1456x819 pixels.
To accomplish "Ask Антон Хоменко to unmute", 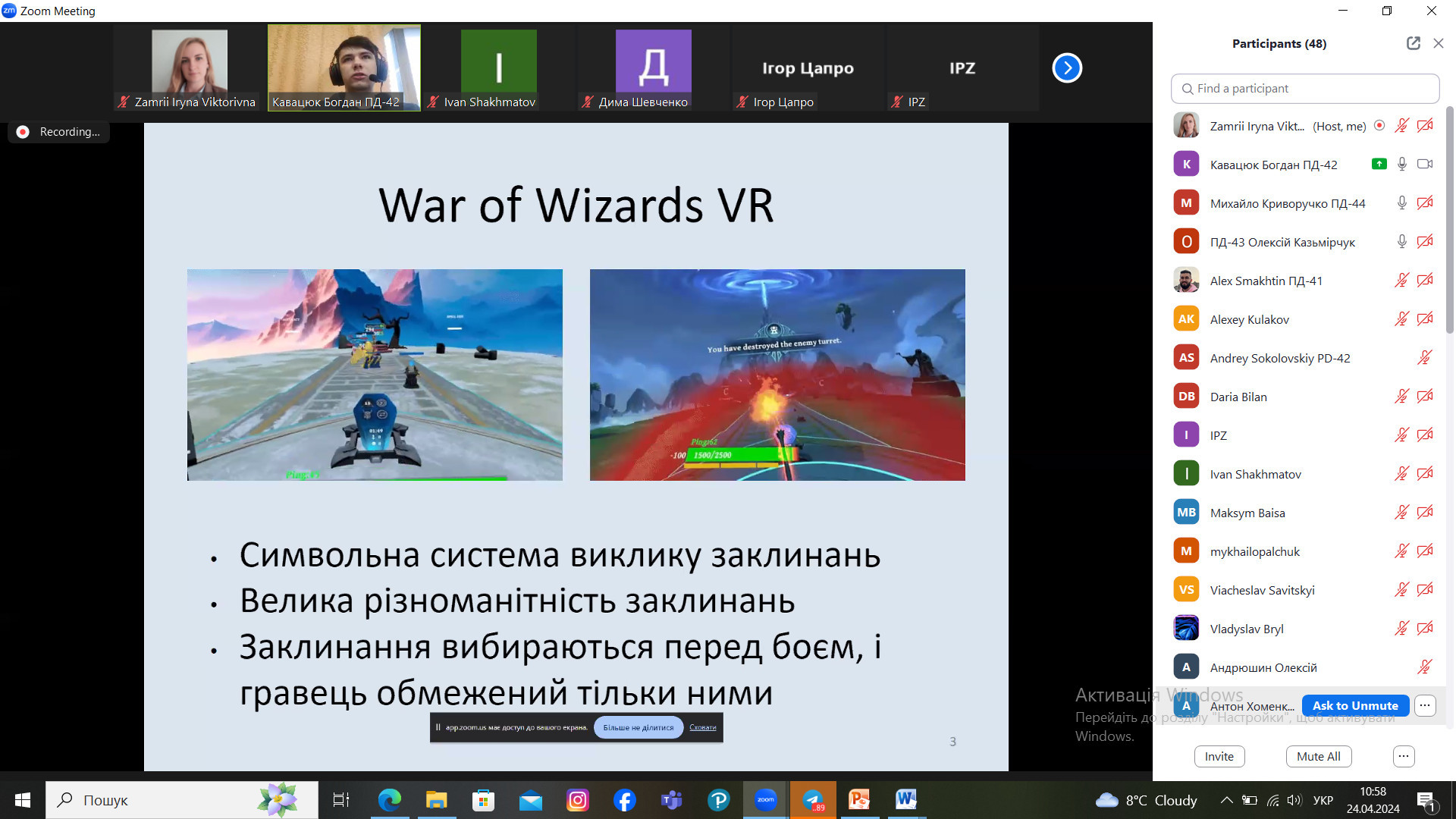I will pyautogui.click(x=1355, y=706).
